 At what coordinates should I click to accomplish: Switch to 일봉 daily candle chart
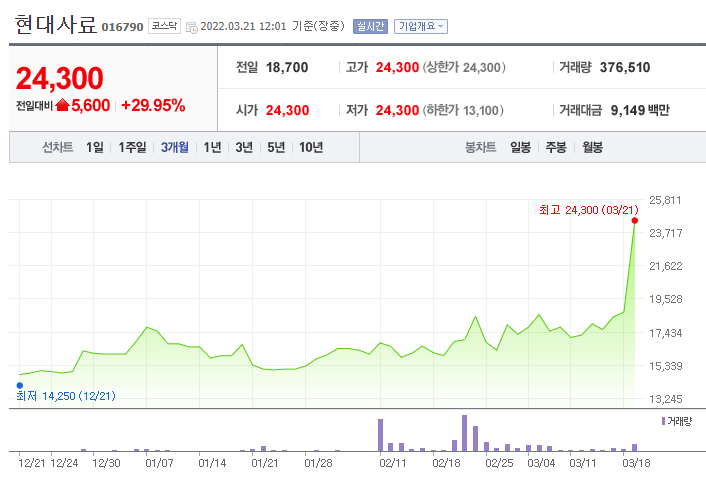click(520, 147)
